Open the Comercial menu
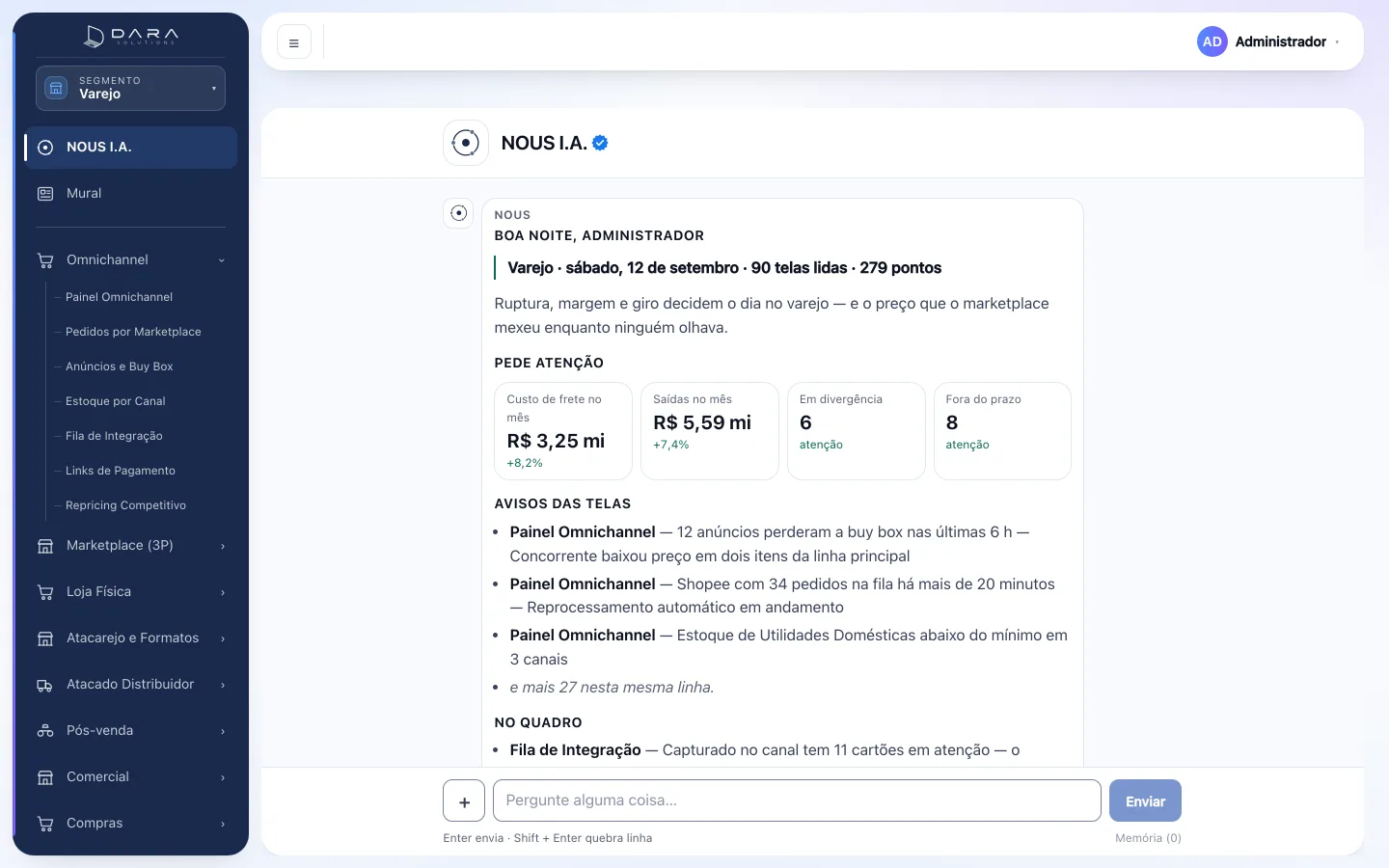 pyautogui.click(x=131, y=777)
